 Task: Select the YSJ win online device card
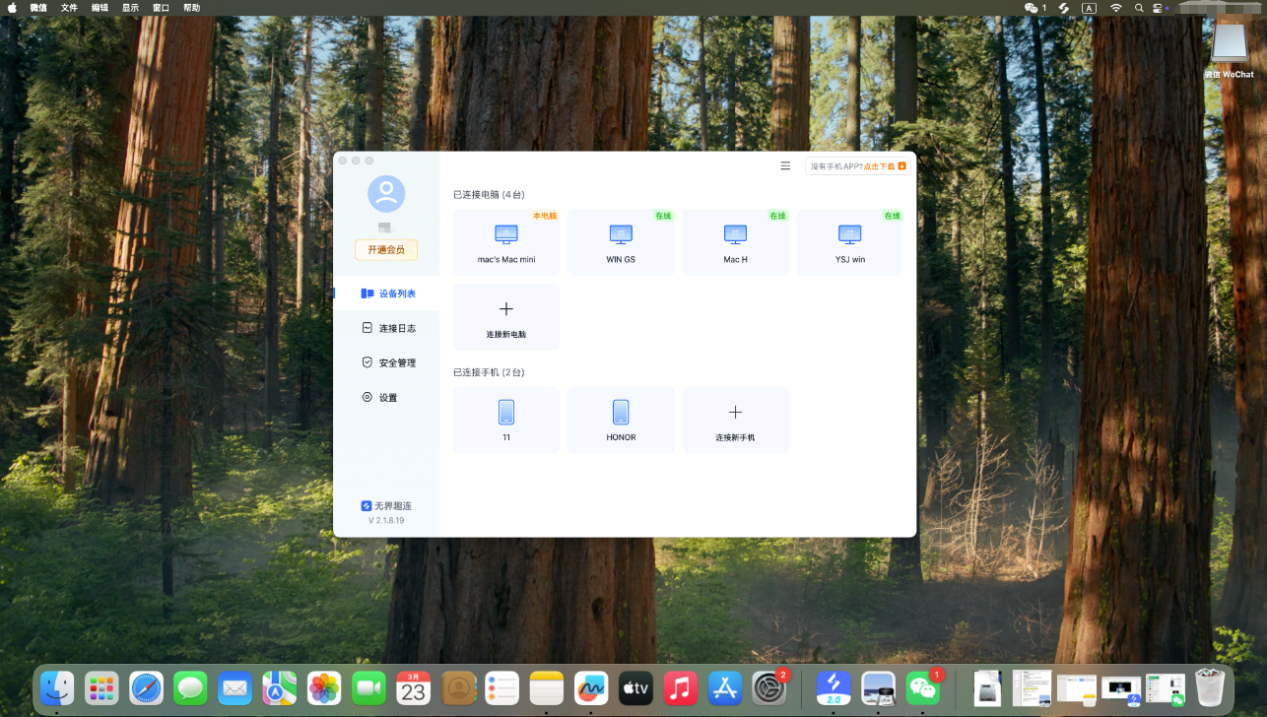pyautogui.click(x=849, y=240)
